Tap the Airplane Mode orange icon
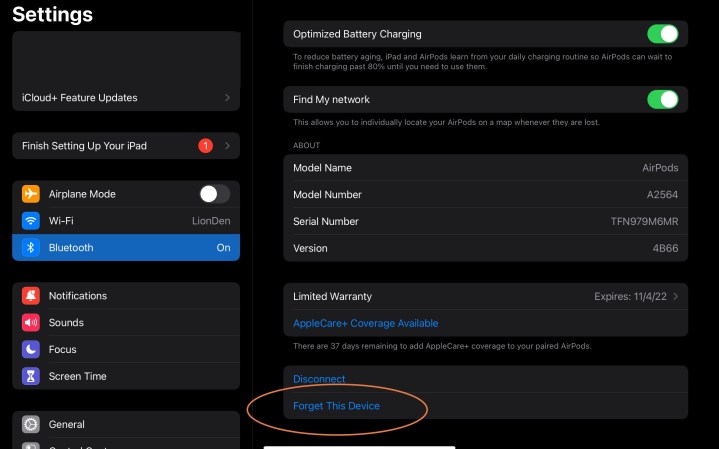Screen dimensions: 719x449 coord(31,194)
